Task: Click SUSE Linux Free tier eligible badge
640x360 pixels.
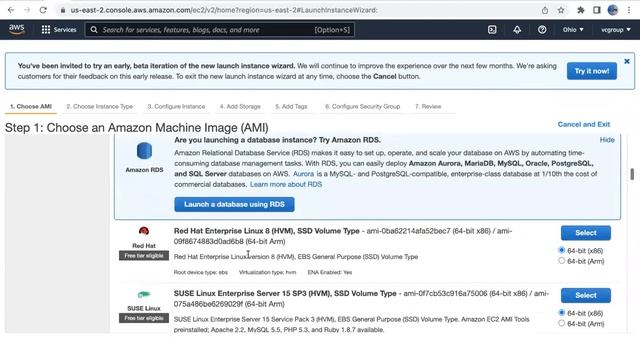Action: 144,318
